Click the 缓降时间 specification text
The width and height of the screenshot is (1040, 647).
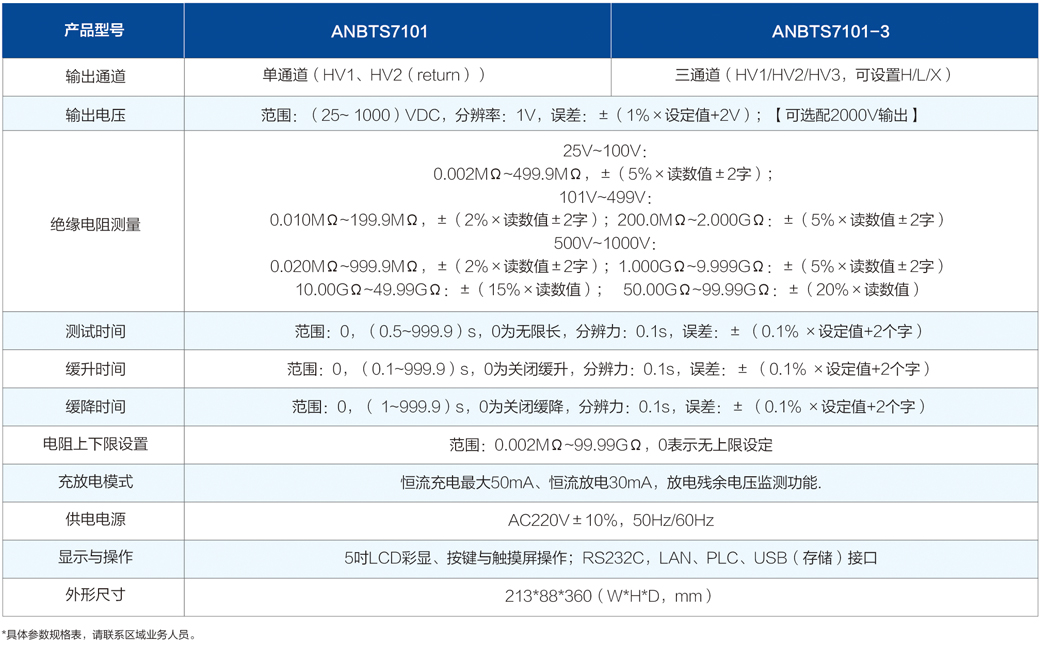(609, 407)
